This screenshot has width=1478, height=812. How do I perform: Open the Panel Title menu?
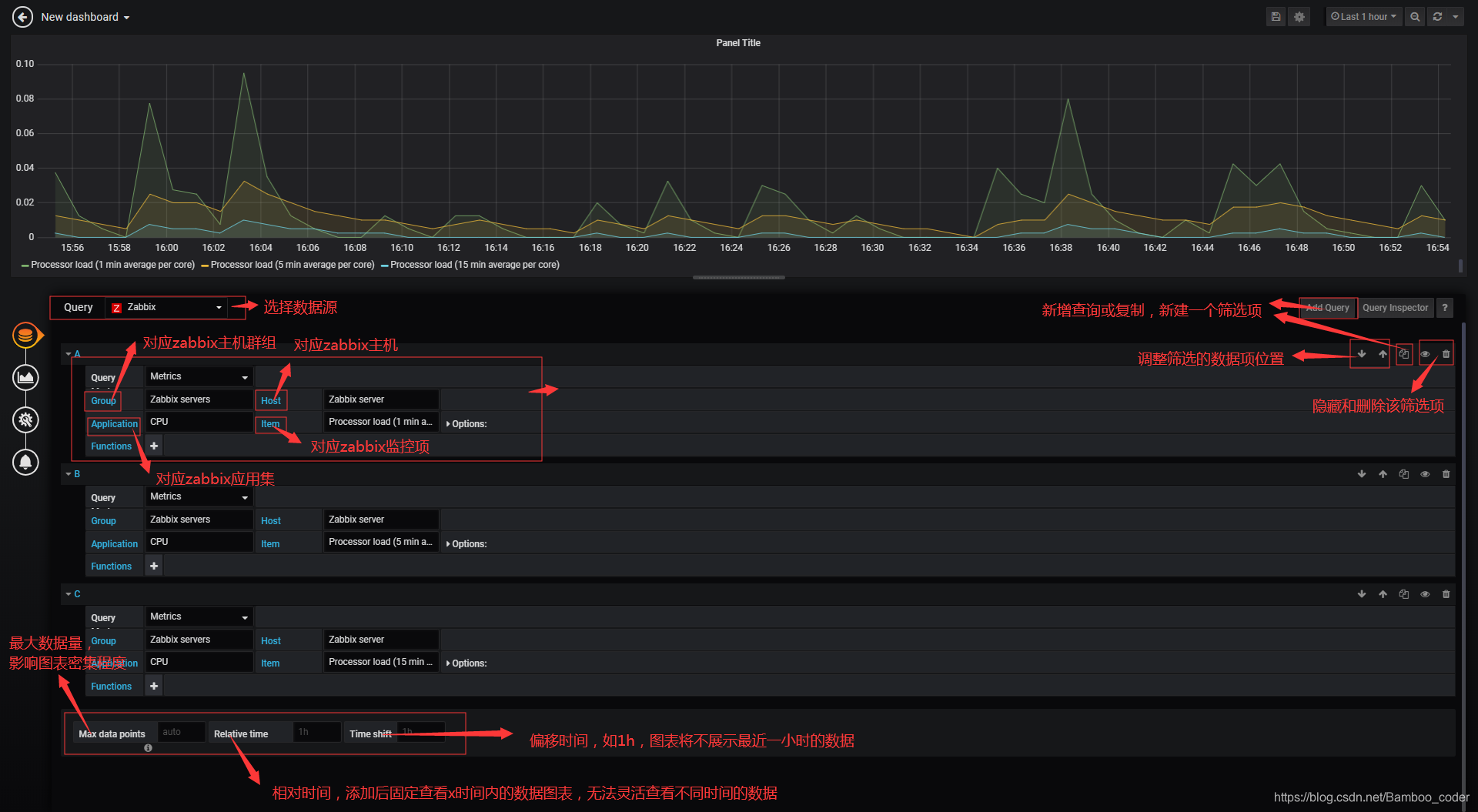click(x=738, y=43)
